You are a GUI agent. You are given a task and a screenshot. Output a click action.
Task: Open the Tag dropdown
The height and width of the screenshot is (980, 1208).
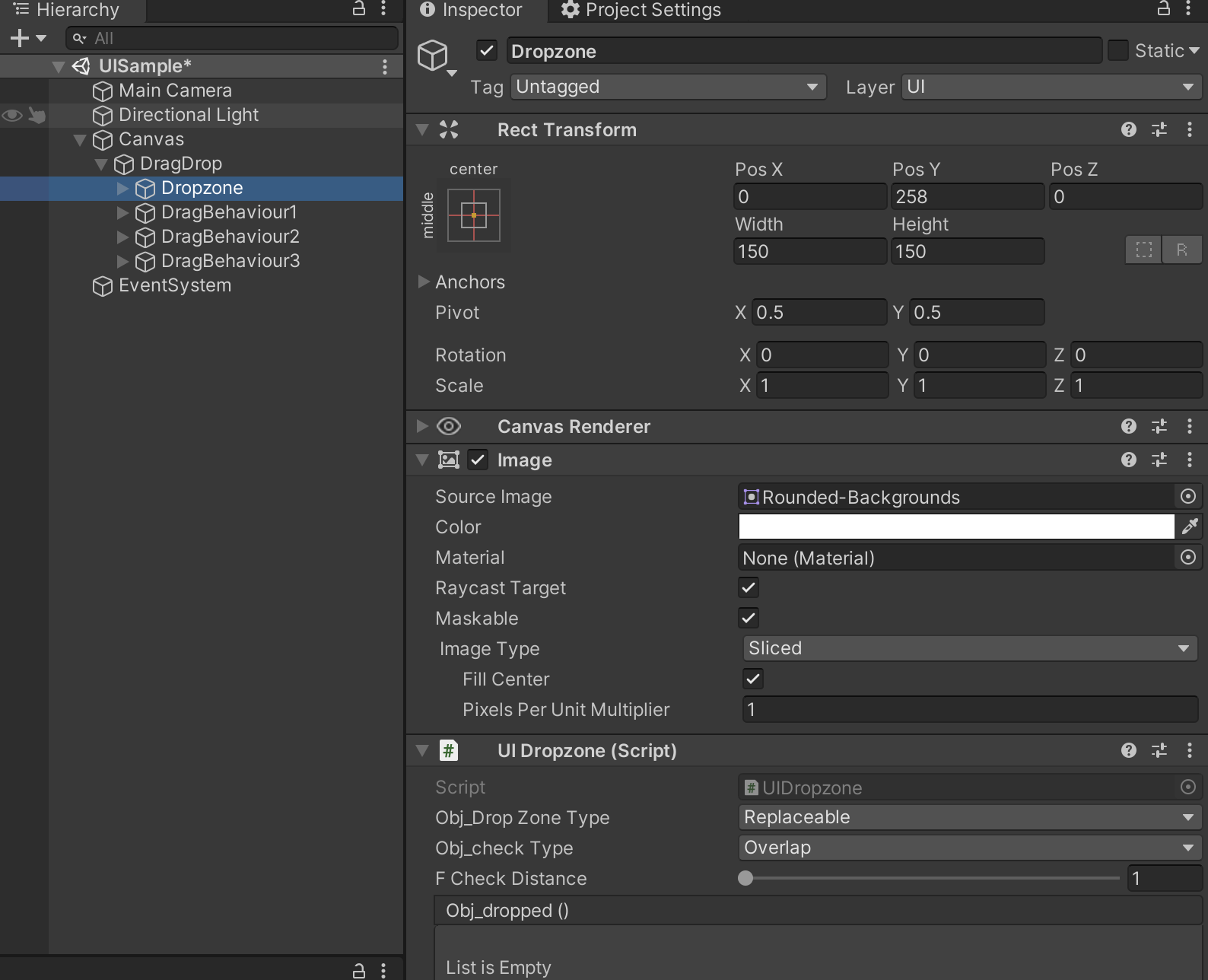tap(669, 87)
